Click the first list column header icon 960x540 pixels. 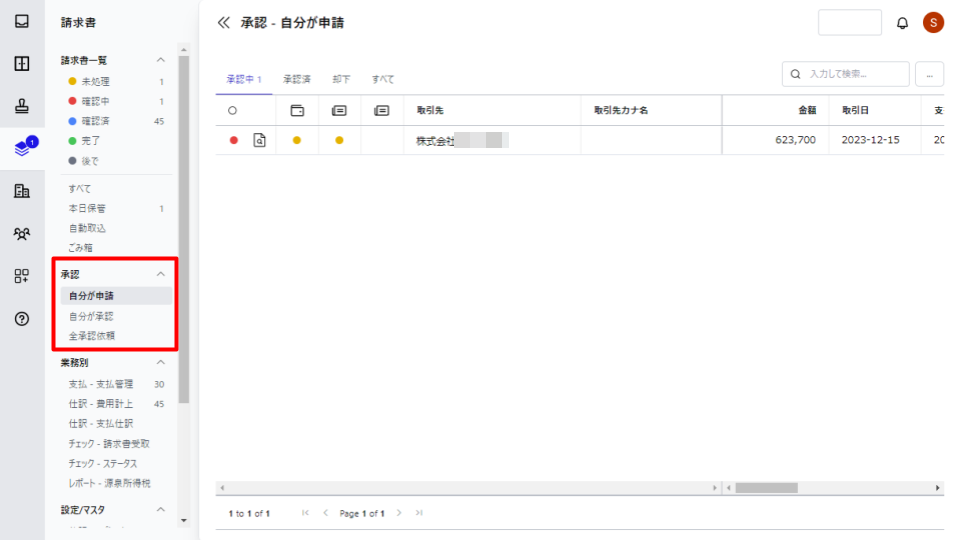coord(339,111)
